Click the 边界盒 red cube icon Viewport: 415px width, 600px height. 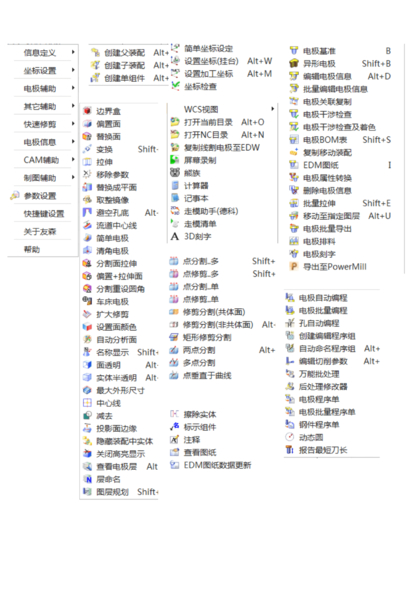coord(88,111)
